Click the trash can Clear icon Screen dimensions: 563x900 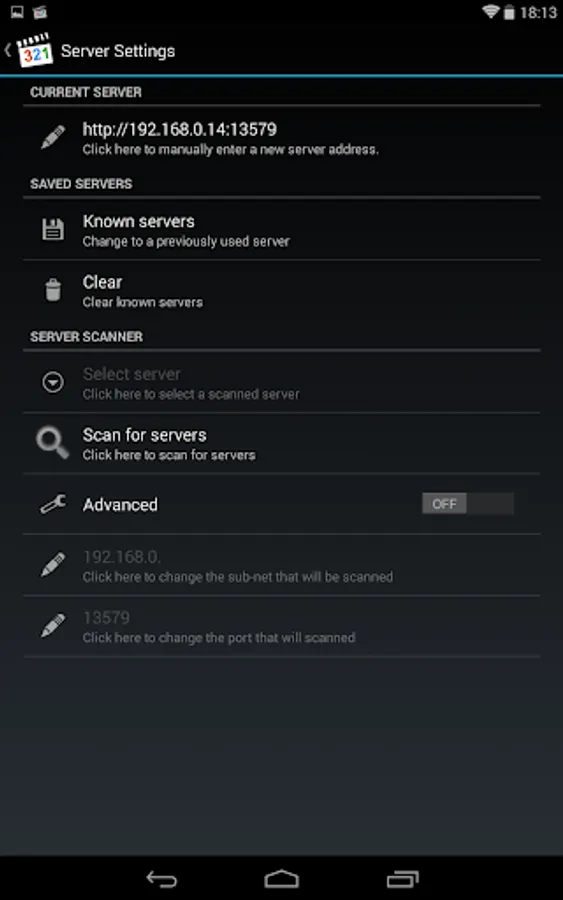pyautogui.click(x=53, y=290)
